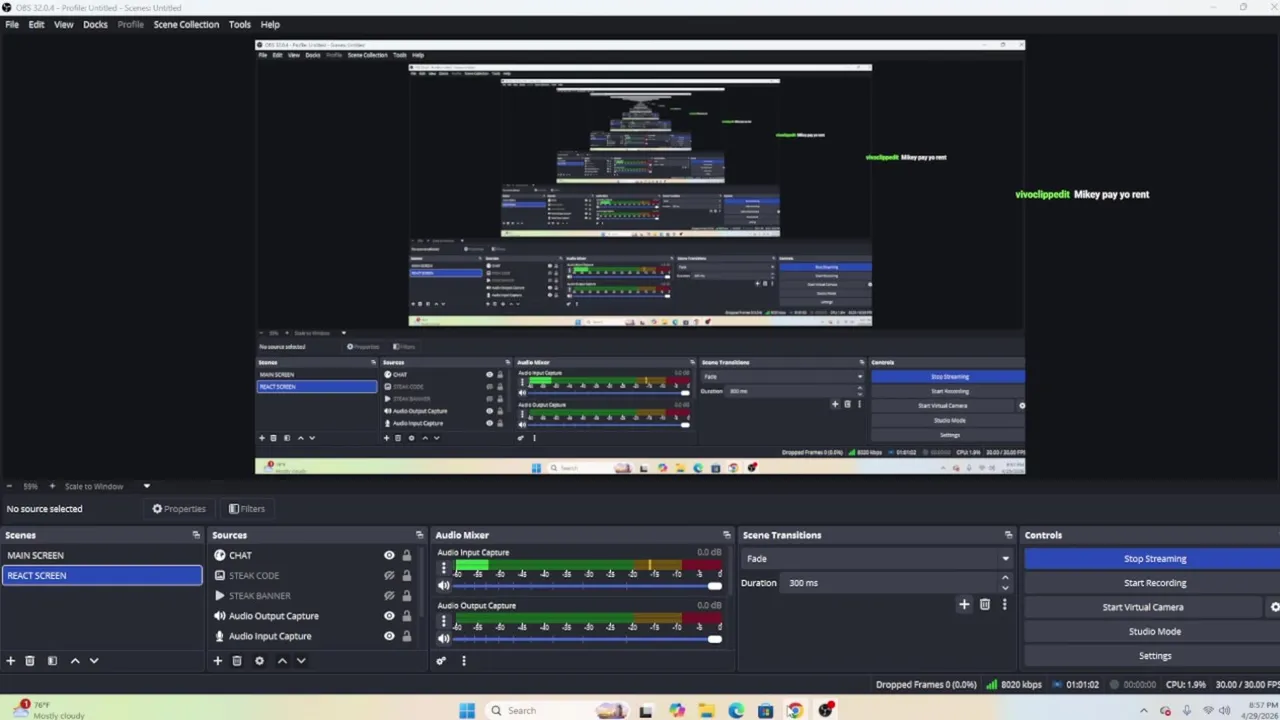The width and height of the screenshot is (1280, 720).
Task: Open the Docks menu
Action: coord(95,24)
